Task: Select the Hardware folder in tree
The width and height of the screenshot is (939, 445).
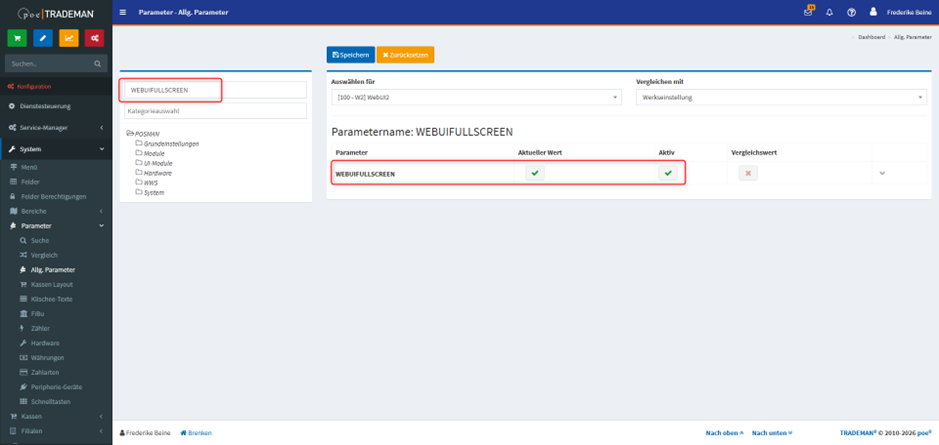Action: click(x=153, y=173)
